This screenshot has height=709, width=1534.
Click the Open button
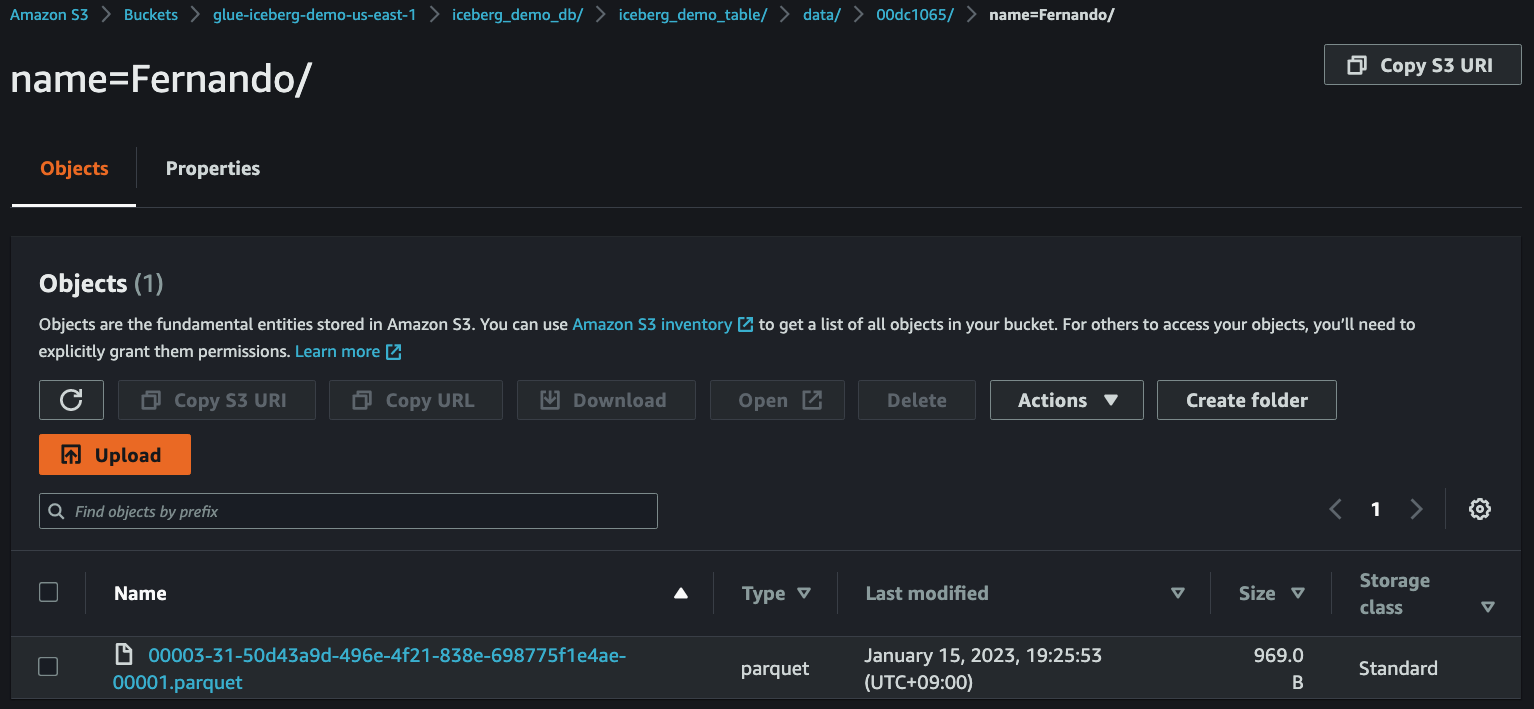pos(777,400)
